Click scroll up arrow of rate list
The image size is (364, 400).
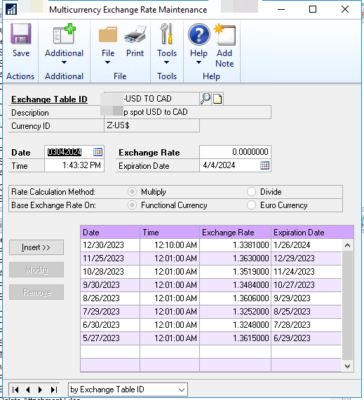tap(347, 246)
